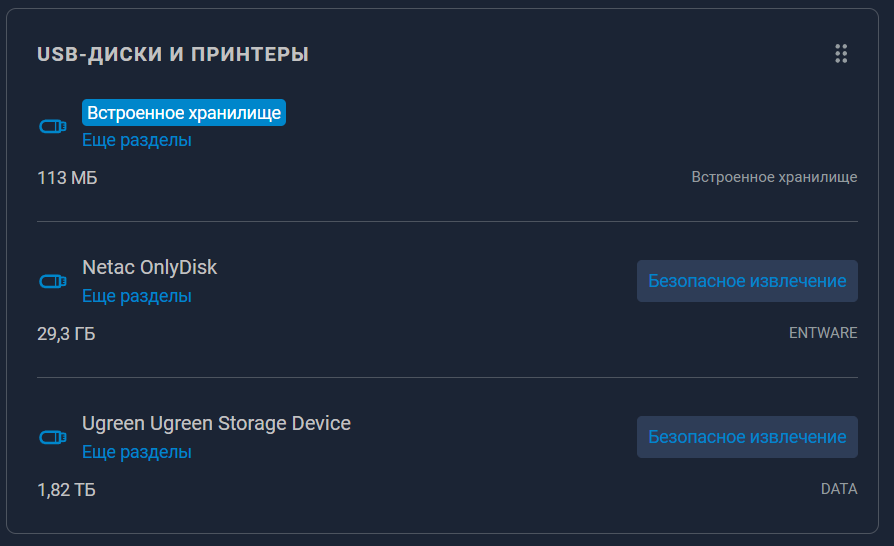Screen dimensions: 894x546
Task: Click the 1,82 ТБ size value
Action: [x=66, y=490]
